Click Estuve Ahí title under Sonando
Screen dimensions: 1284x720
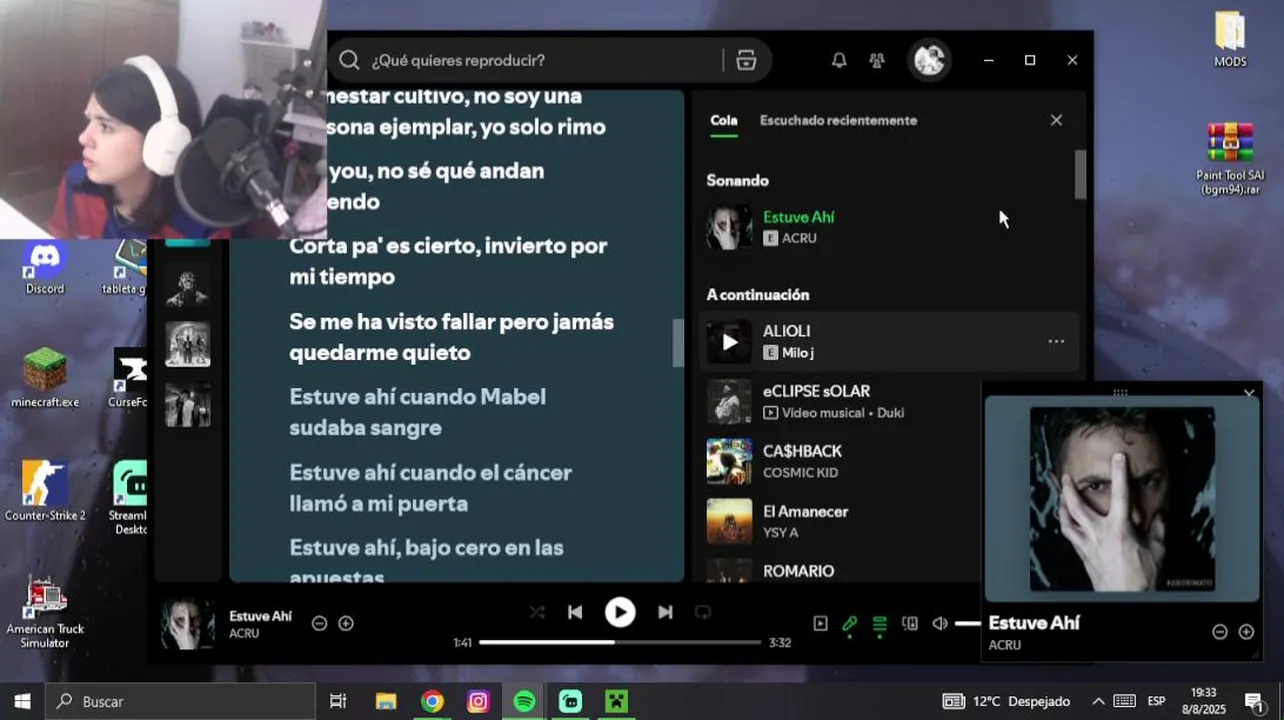[x=798, y=217]
